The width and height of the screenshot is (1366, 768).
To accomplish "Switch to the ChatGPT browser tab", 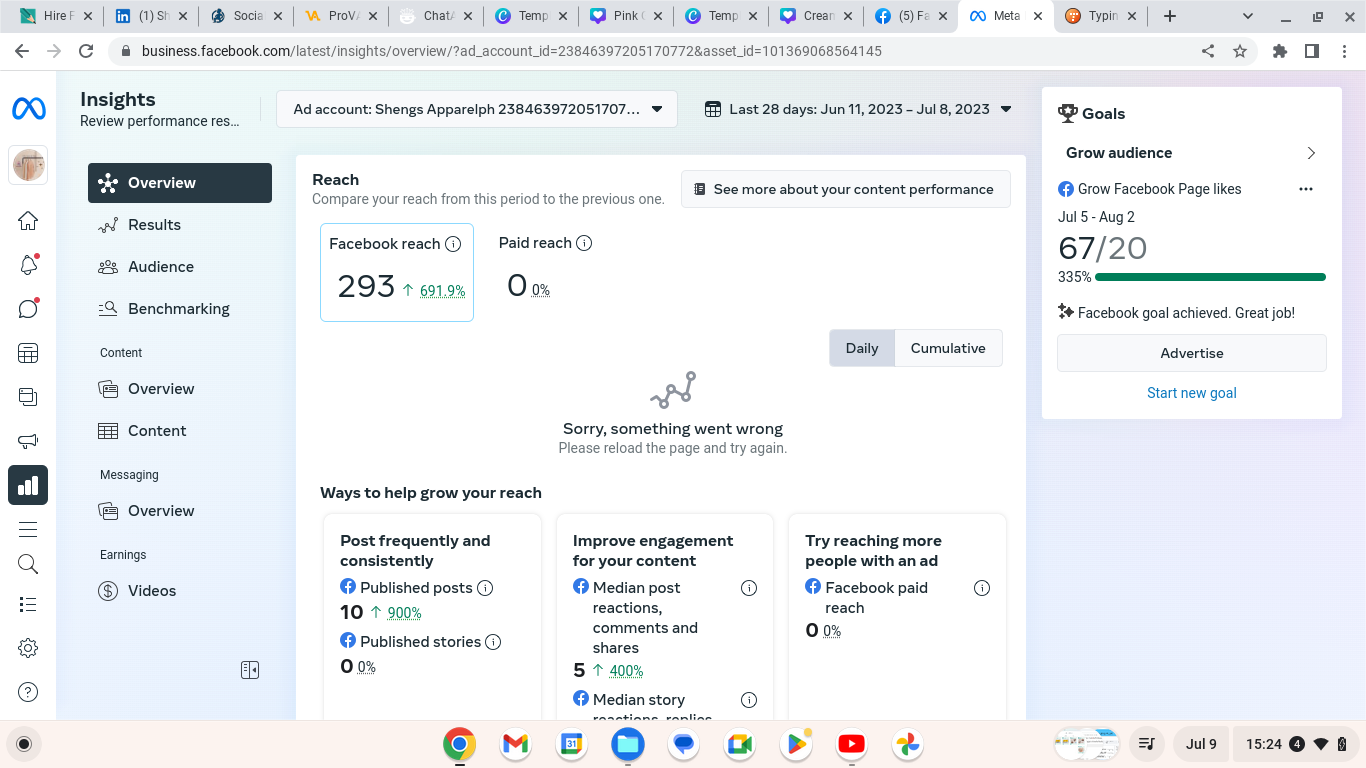I will pyautogui.click(x=435, y=16).
